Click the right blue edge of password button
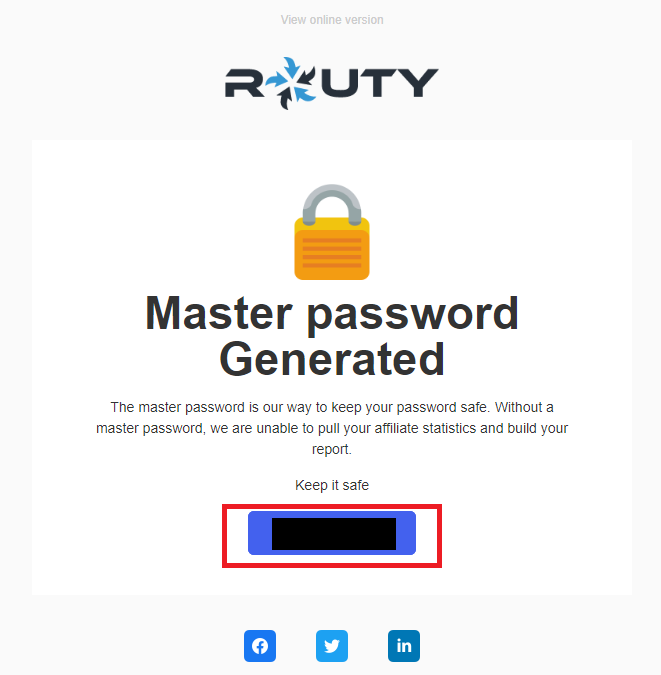 406,533
